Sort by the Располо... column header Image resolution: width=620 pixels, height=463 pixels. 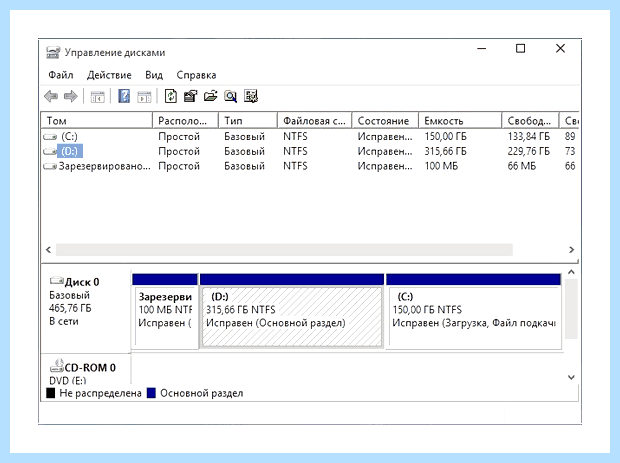pos(185,121)
